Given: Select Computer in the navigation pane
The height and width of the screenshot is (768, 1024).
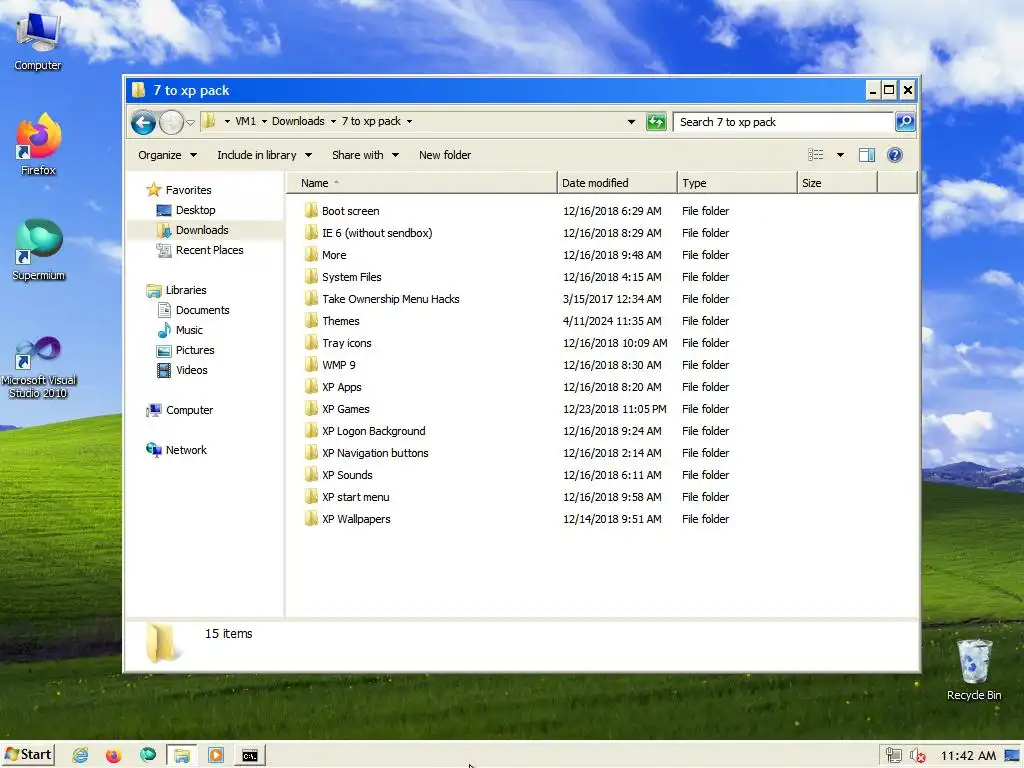Looking at the screenshot, I should [189, 410].
